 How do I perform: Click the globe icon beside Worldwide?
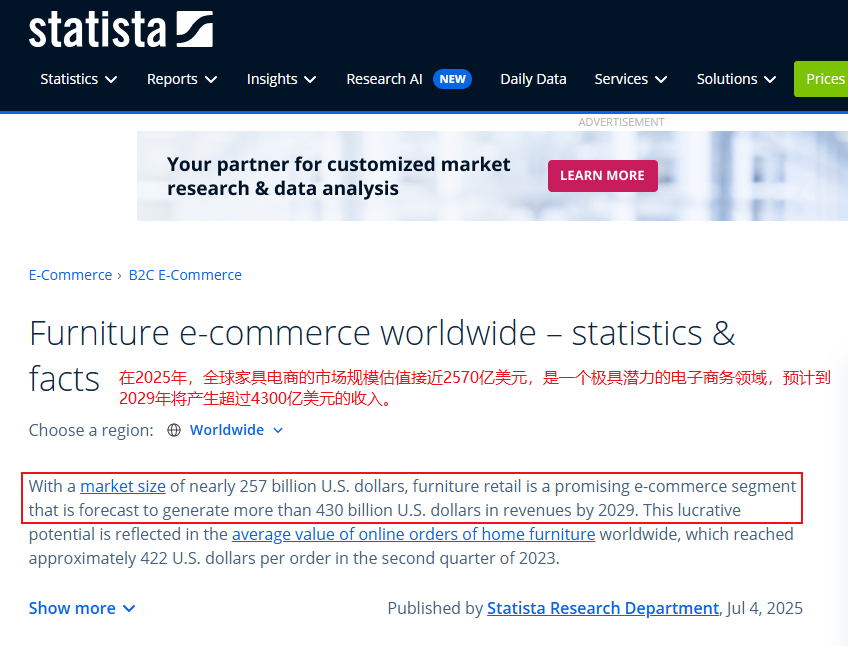(x=174, y=430)
